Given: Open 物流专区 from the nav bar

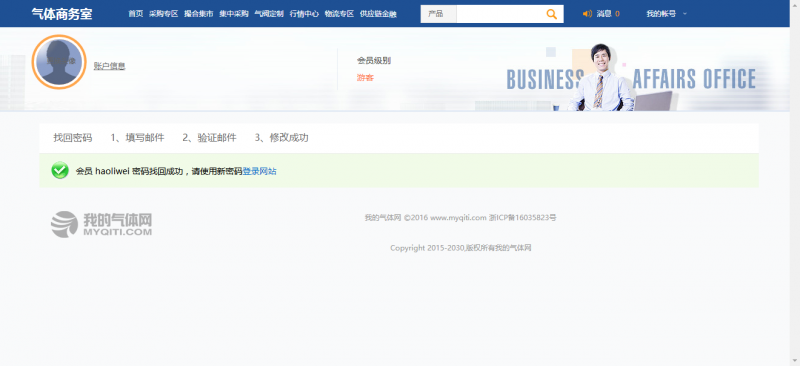Looking at the screenshot, I should coord(339,14).
